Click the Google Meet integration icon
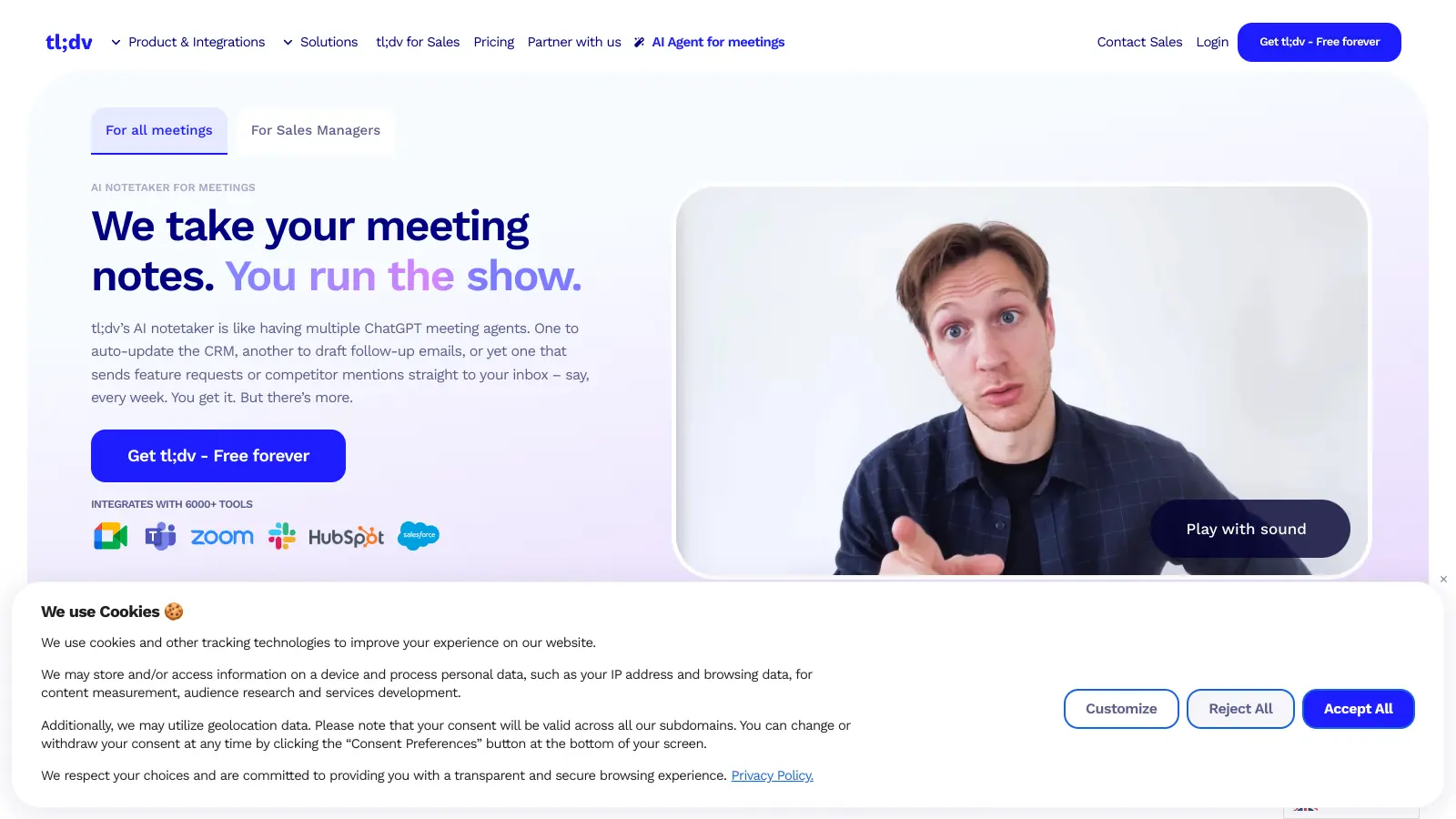The image size is (1456, 819). 110,536
